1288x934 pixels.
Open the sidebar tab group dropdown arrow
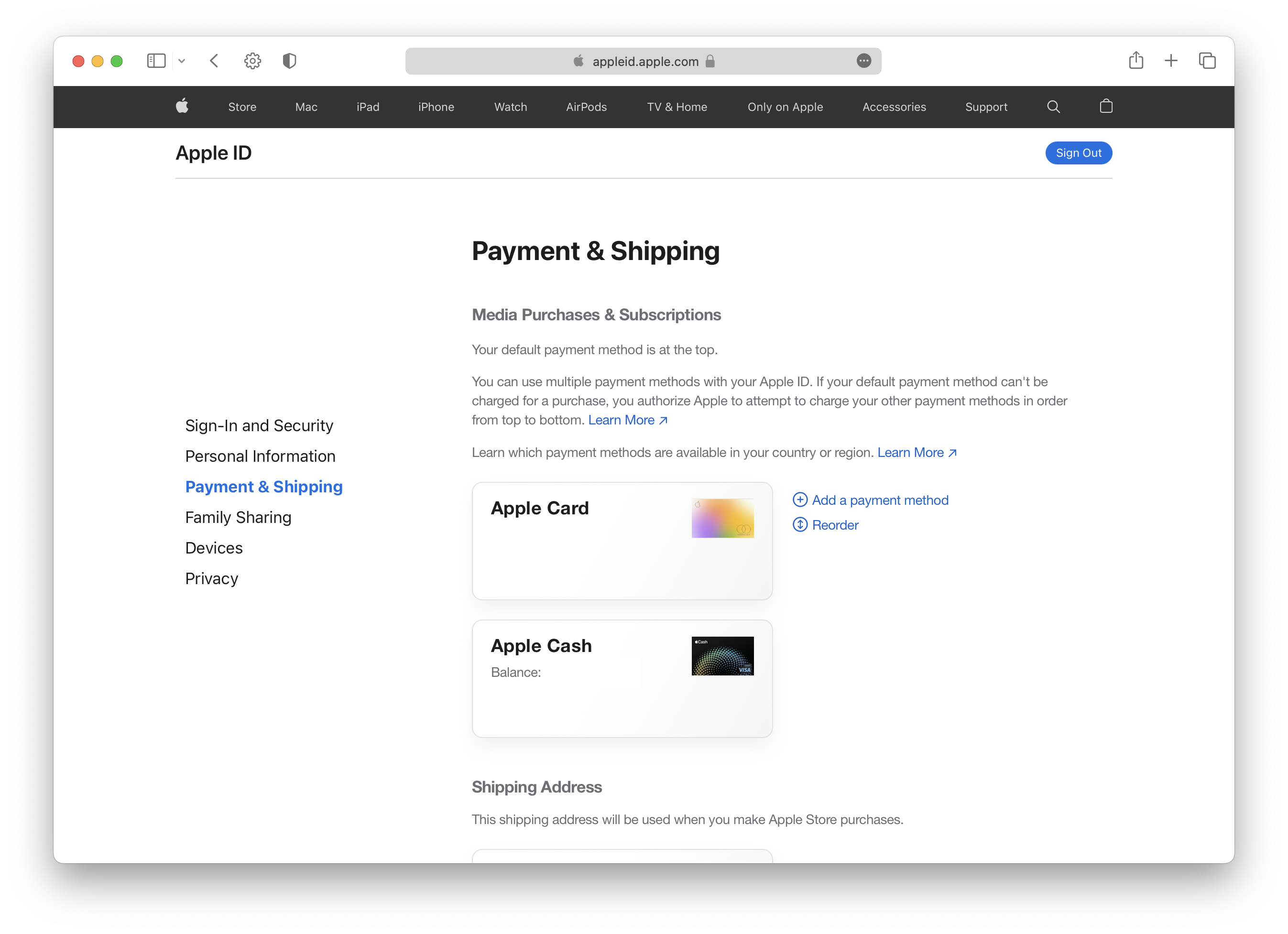(x=182, y=61)
